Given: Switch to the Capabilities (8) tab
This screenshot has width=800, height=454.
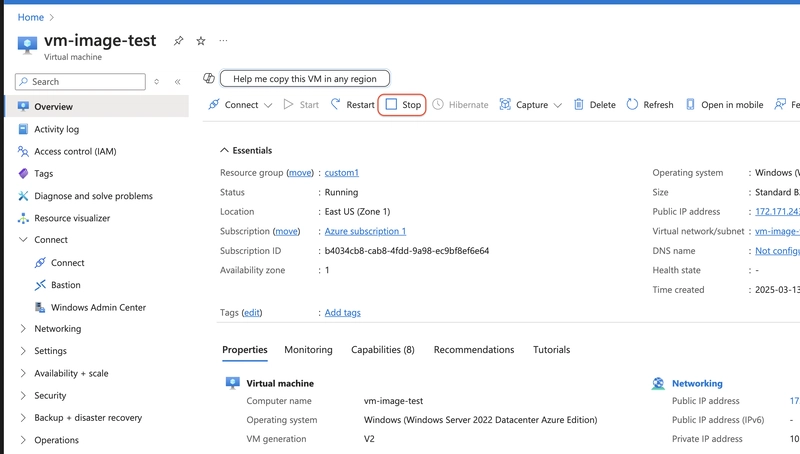Looking at the screenshot, I should [x=383, y=350].
